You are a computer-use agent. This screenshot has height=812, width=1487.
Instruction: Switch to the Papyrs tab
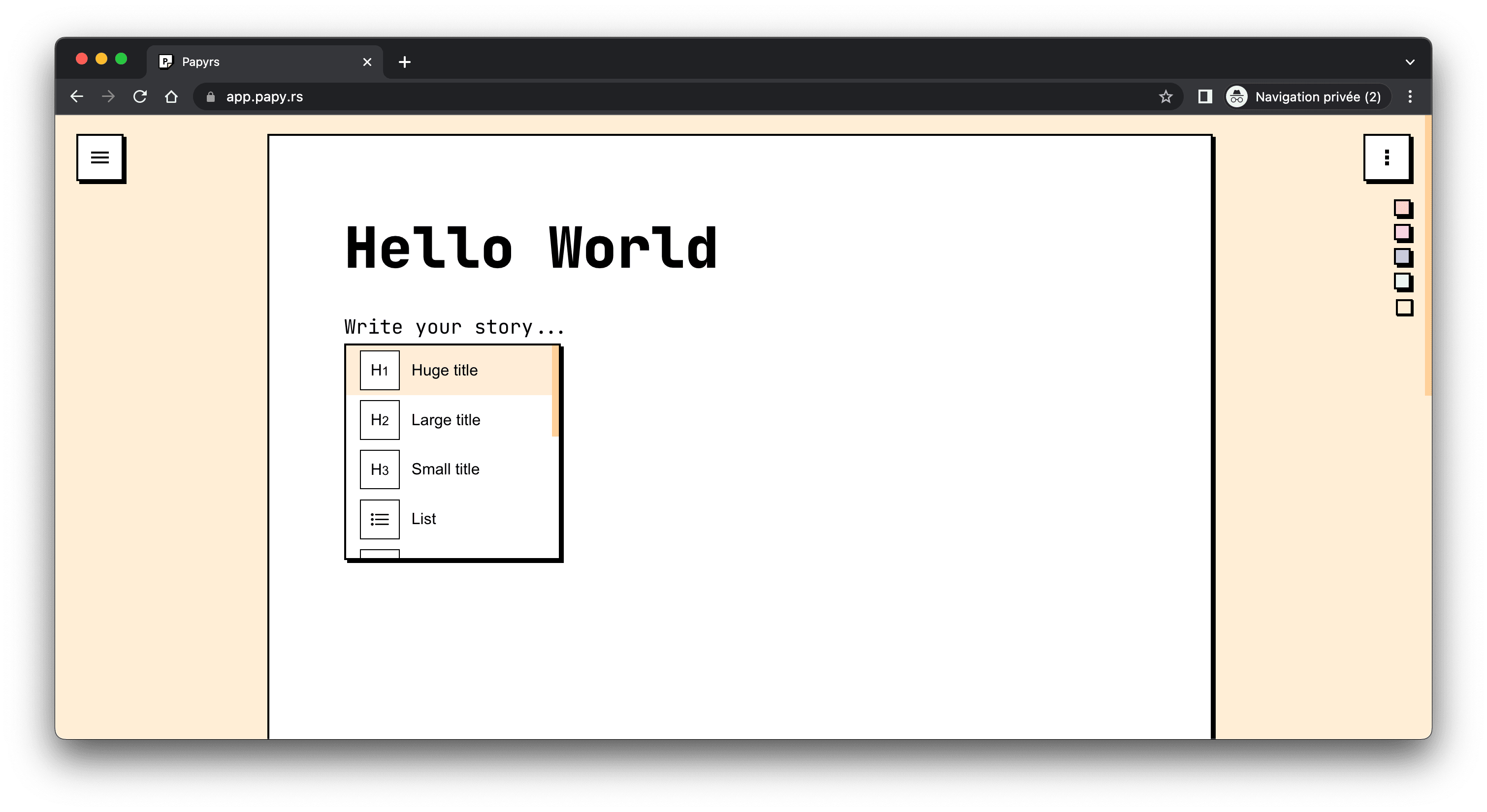click(x=264, y=62)
